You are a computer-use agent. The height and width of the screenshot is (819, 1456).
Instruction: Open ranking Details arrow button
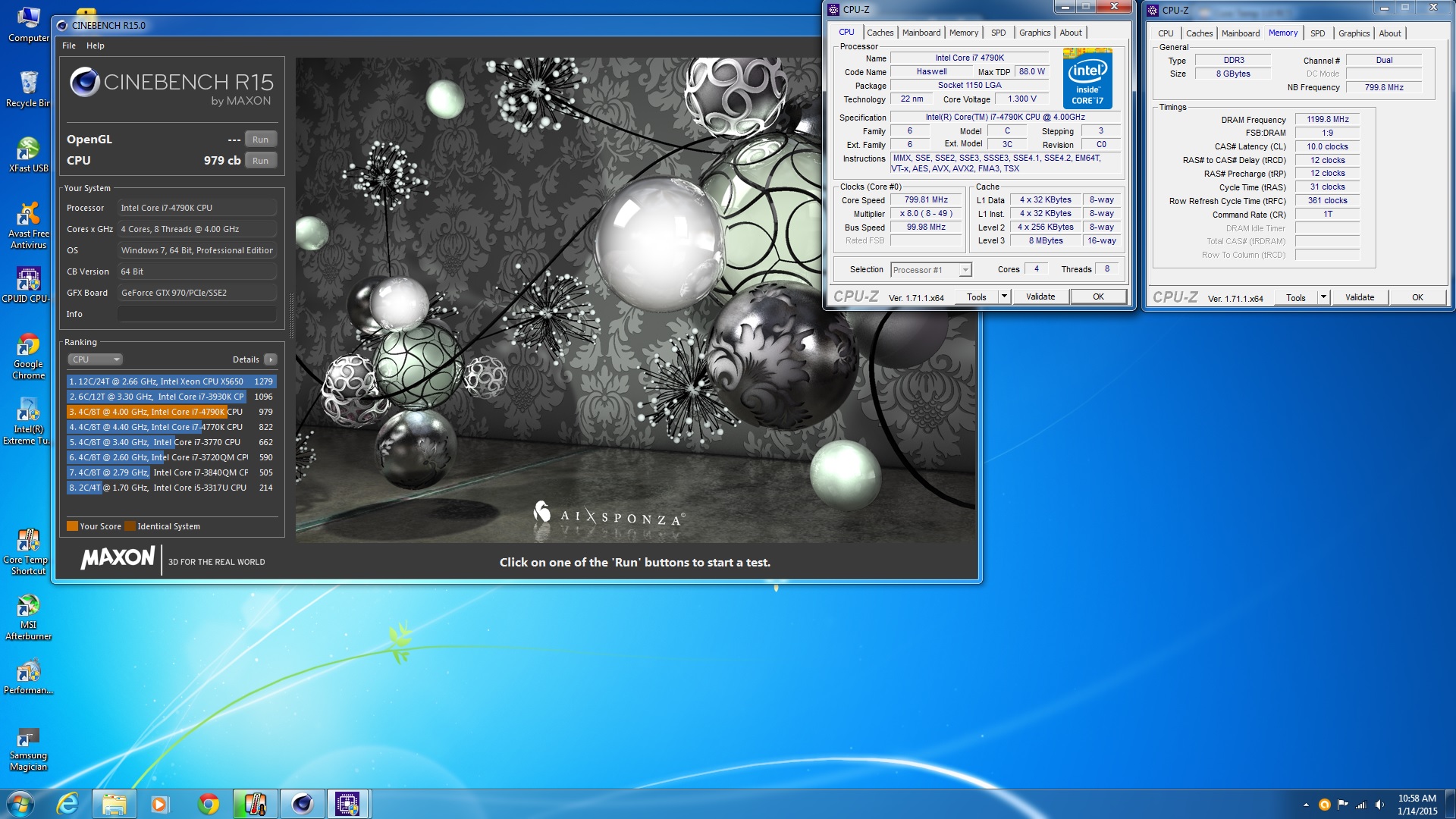271,359
